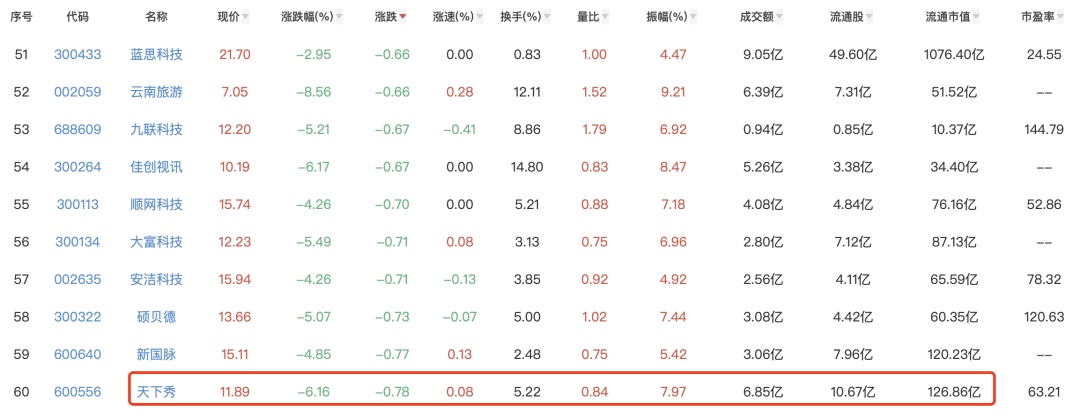Viewport: 1080px width, 418px height.
Task: Click the red sort arrow beside 涨跌
Action: coord(403,18)
